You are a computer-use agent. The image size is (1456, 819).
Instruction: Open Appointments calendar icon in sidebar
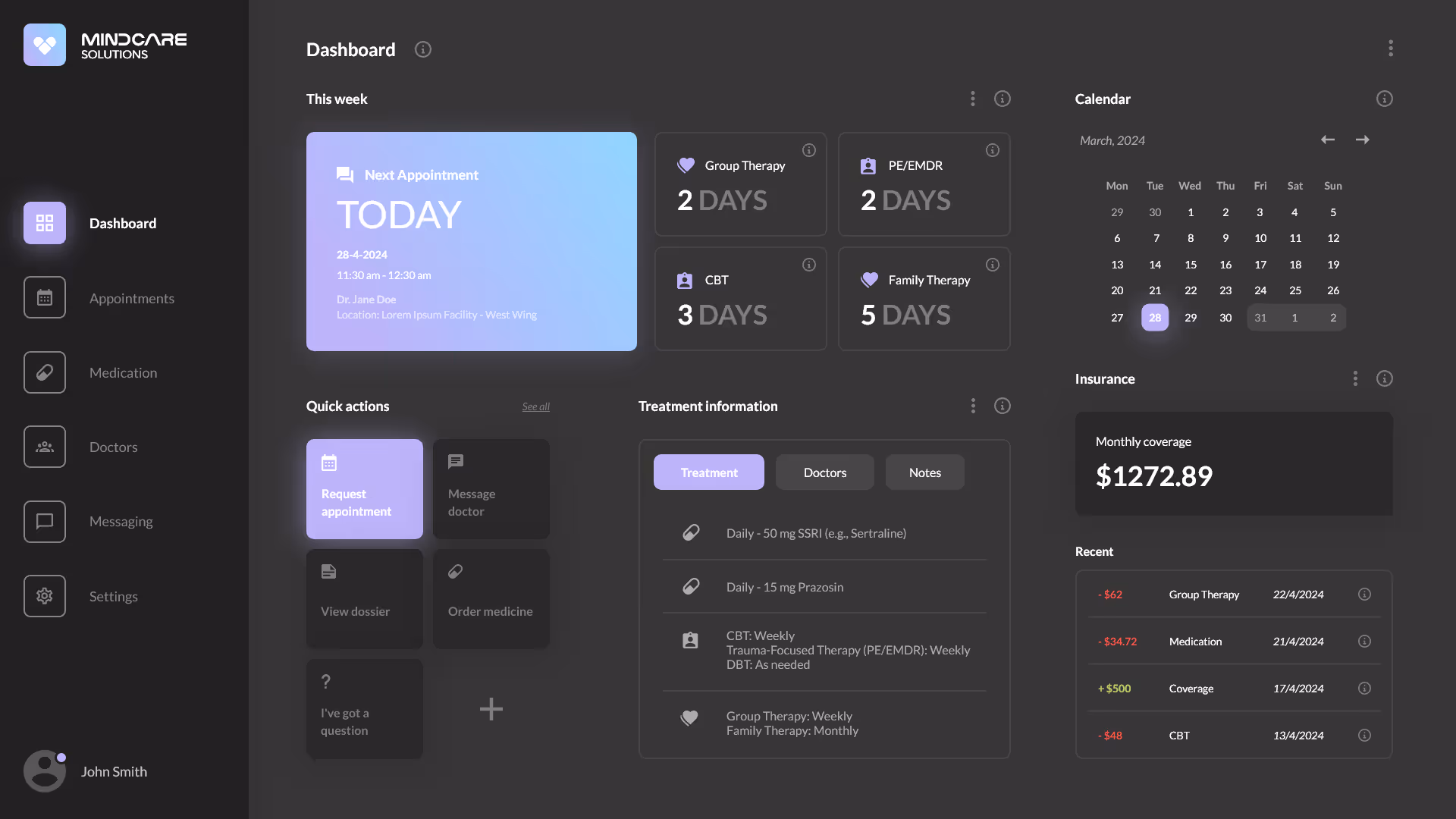point(45,298)
